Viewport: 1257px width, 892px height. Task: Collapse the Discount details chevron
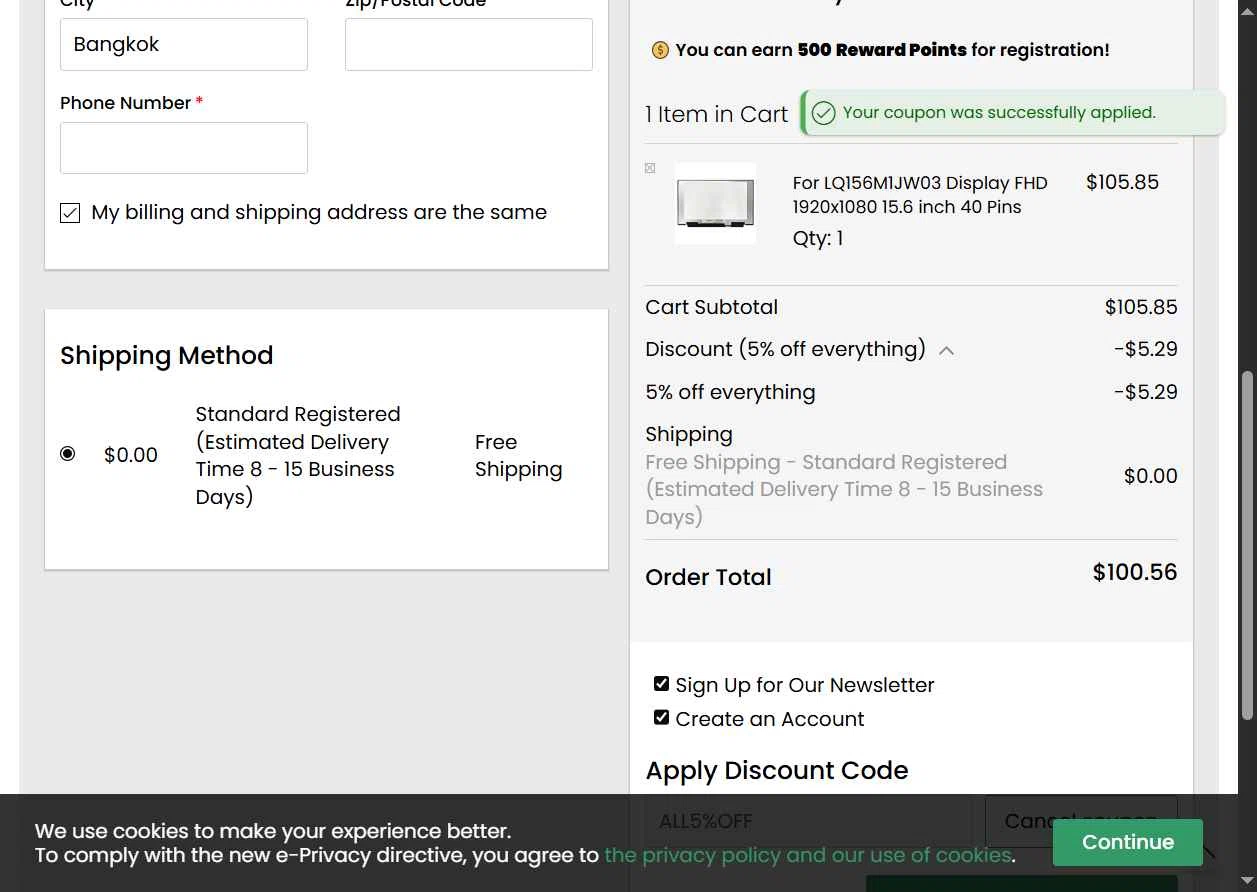pos(946,350)
